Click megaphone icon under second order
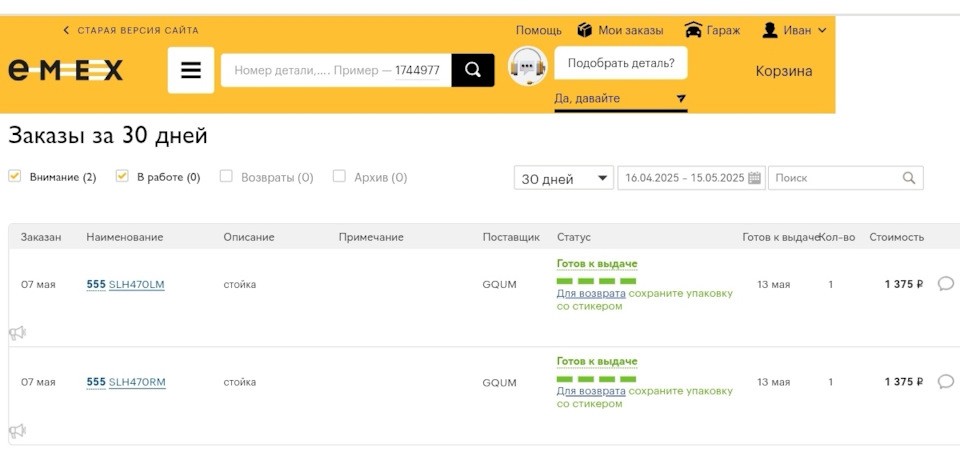The image size is (960, 464). (x=17, y=431)
